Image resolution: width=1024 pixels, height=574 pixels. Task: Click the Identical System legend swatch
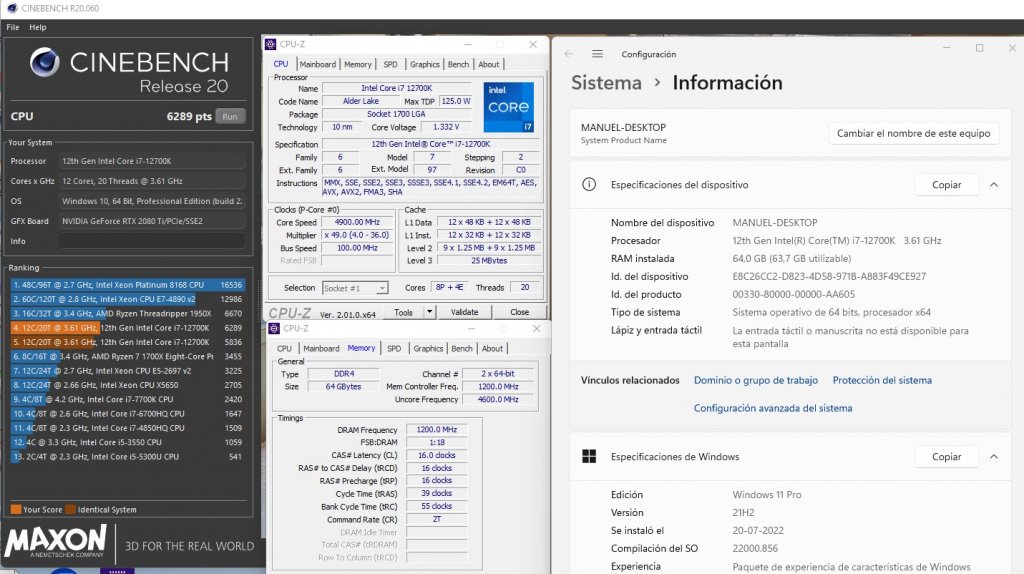pyautogui.click(x=71, y=509)
